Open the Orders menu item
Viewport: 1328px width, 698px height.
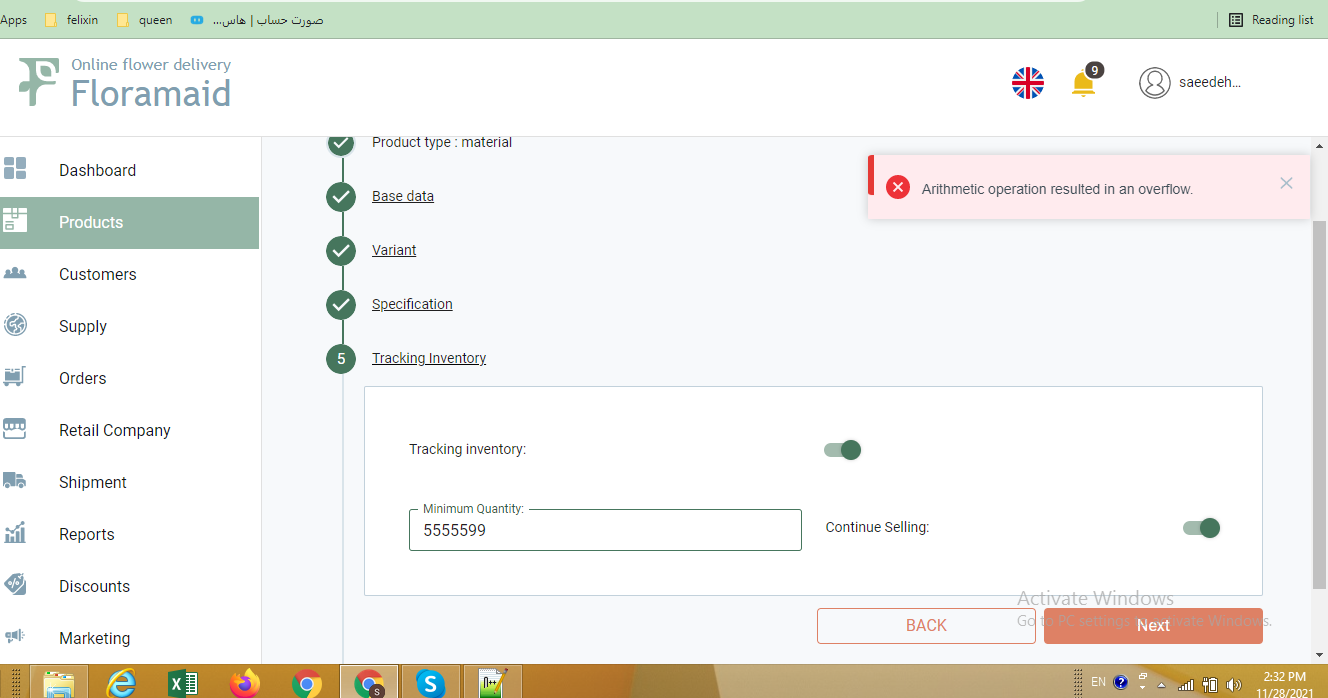[x=82, y=378]
